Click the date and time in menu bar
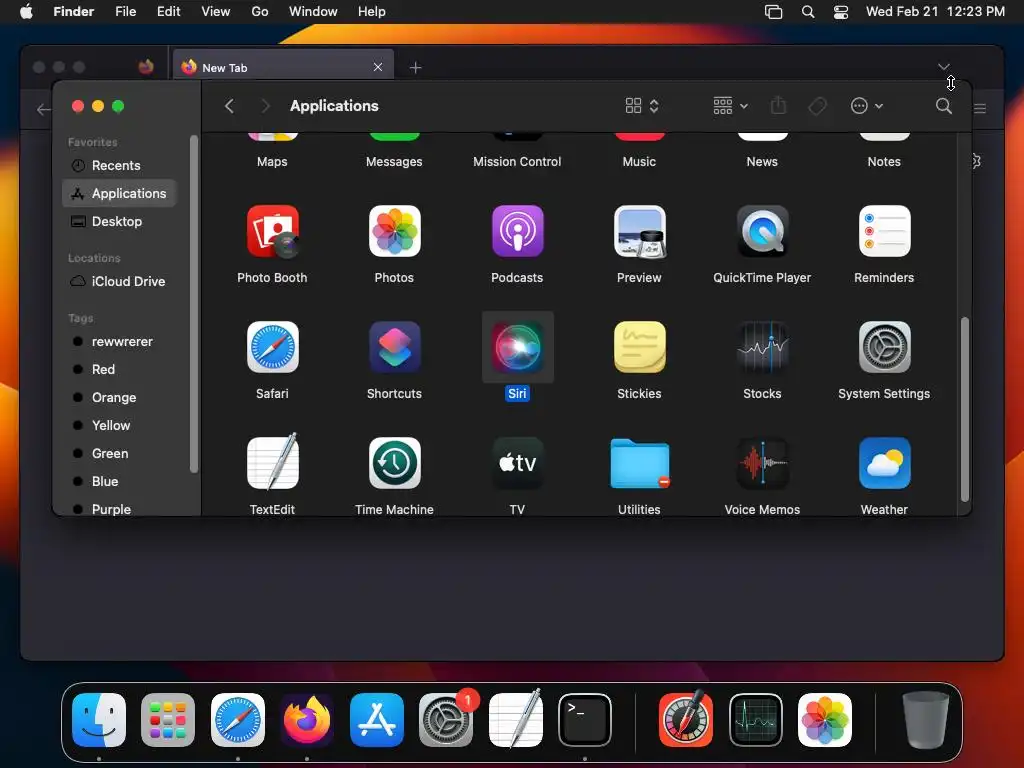This screenshot has height=768, width=1024. [x=935, y=12]
